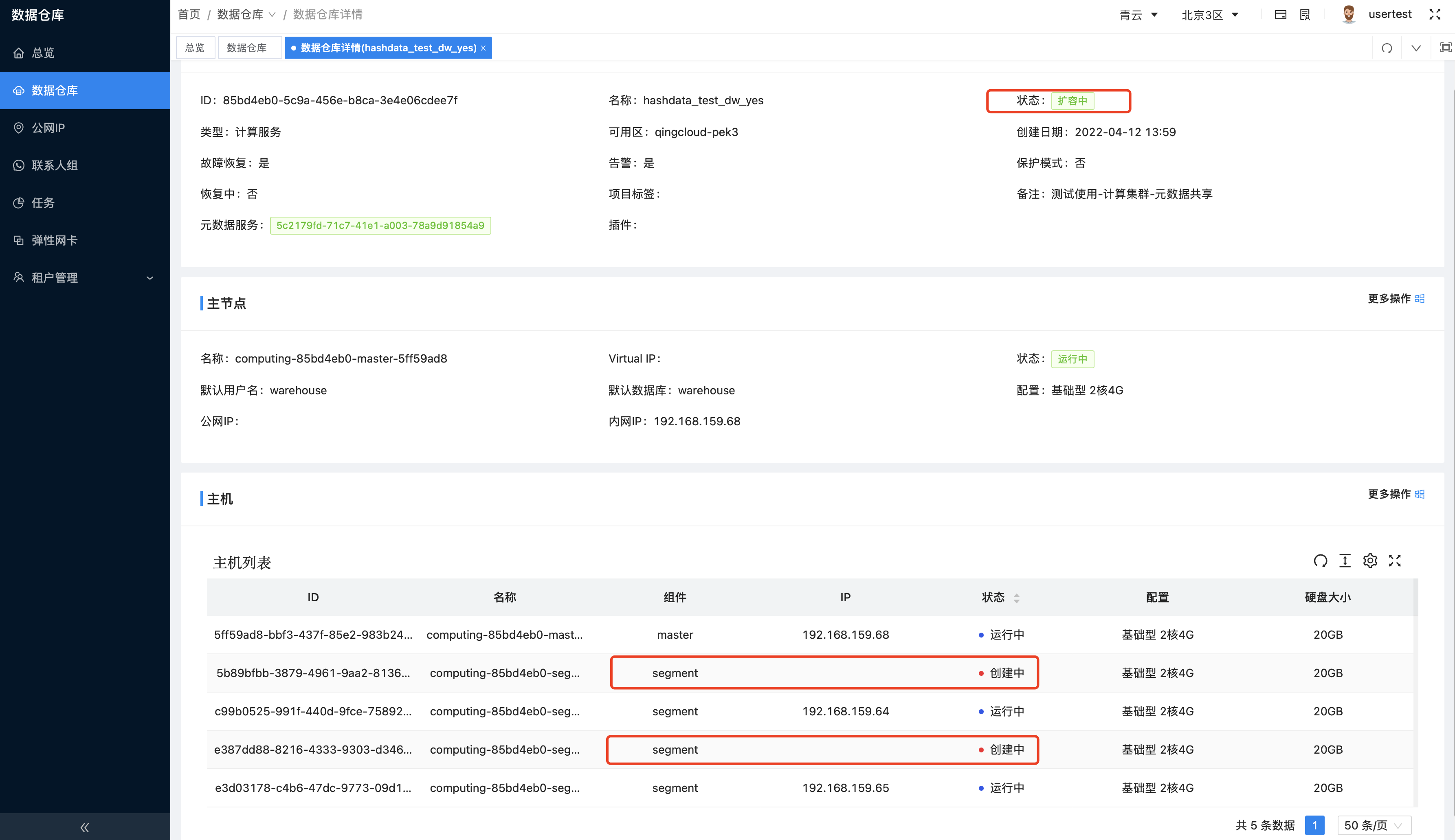Image resolution: width=1455 pixels, height=840 pixels.
Task: Open column settings gear for host list
Action: pos(1370,560)
